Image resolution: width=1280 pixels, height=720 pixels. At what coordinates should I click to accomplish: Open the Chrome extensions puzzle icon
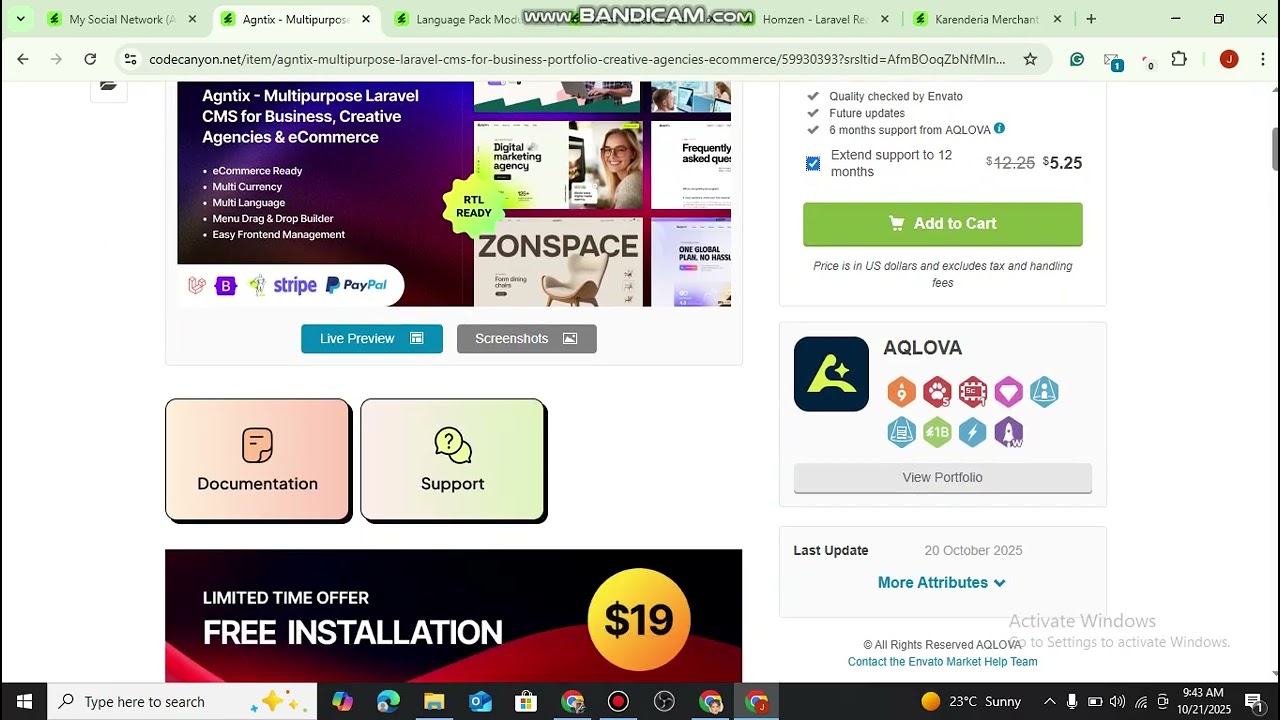point(1179,59)
